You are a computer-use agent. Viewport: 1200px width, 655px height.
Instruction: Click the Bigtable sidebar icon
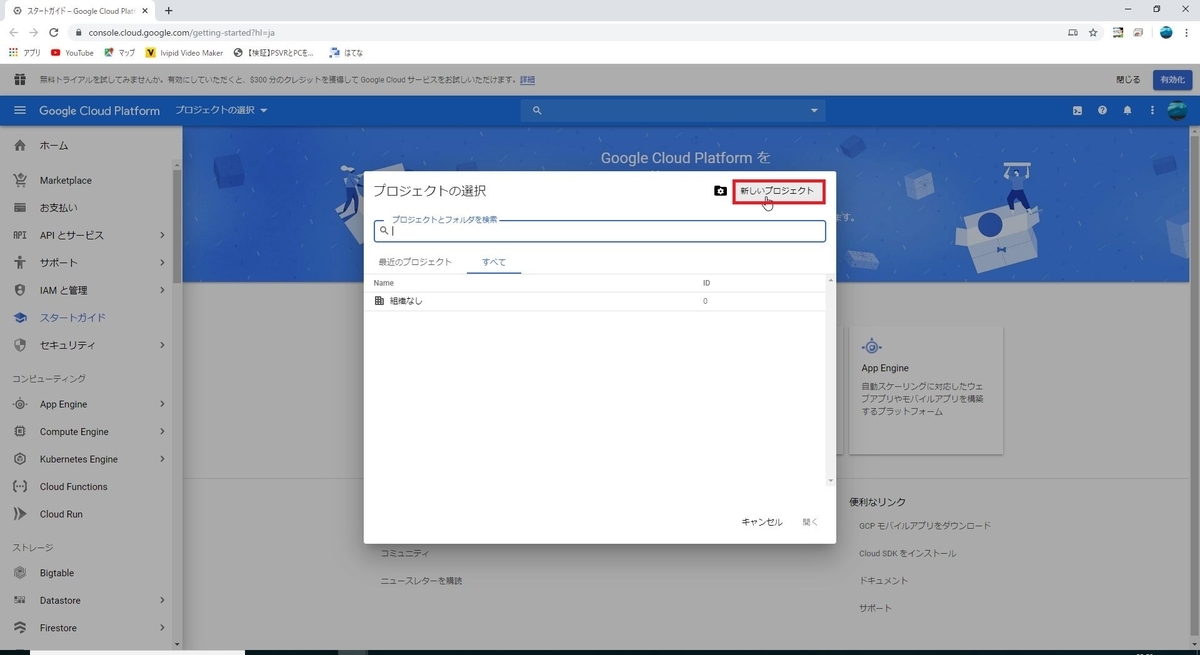[19, 573]
